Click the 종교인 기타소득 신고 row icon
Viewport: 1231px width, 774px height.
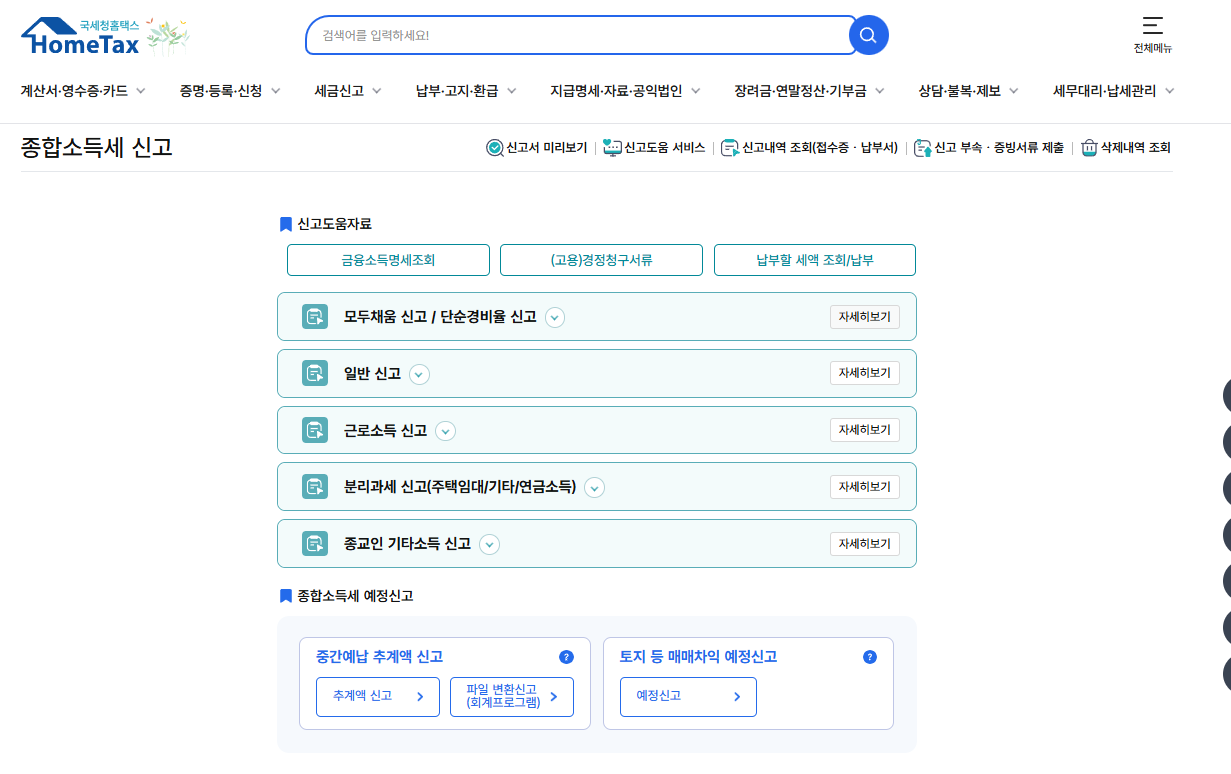(315, 543)
